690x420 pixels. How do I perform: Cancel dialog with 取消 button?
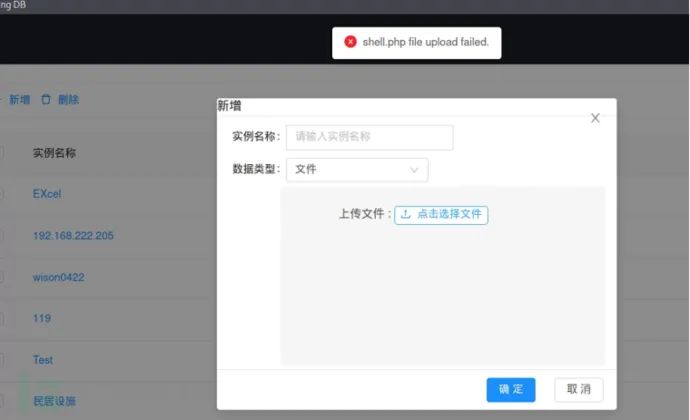579,390
